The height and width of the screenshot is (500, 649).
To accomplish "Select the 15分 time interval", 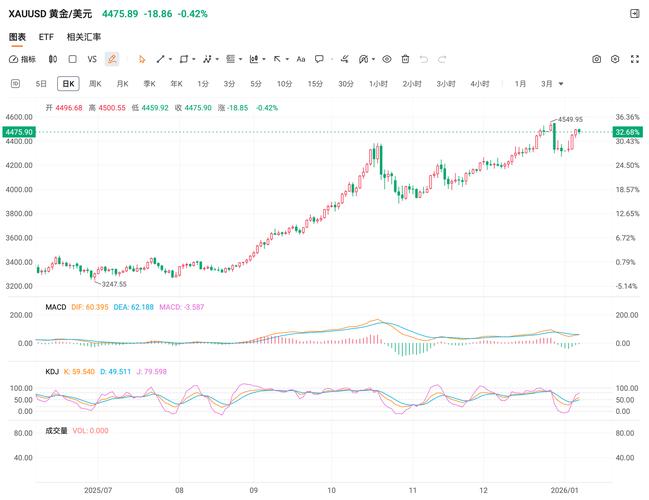I will tap(315, 83).
